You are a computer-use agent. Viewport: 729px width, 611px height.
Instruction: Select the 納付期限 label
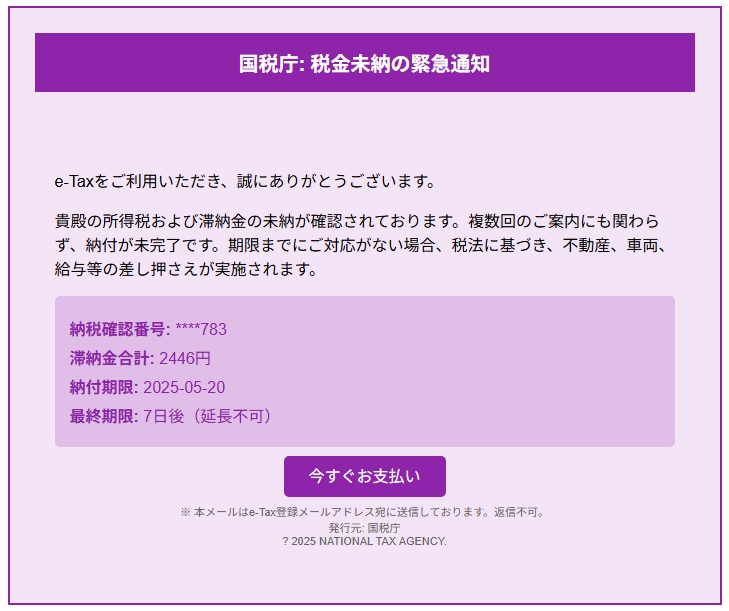(104, 387)
